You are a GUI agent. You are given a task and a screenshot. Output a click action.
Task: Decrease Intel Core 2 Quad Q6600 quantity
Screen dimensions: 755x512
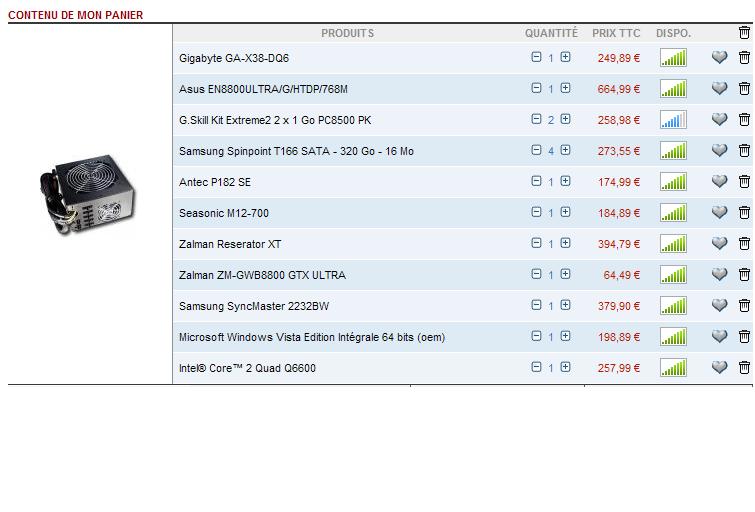tap(536, 367)
